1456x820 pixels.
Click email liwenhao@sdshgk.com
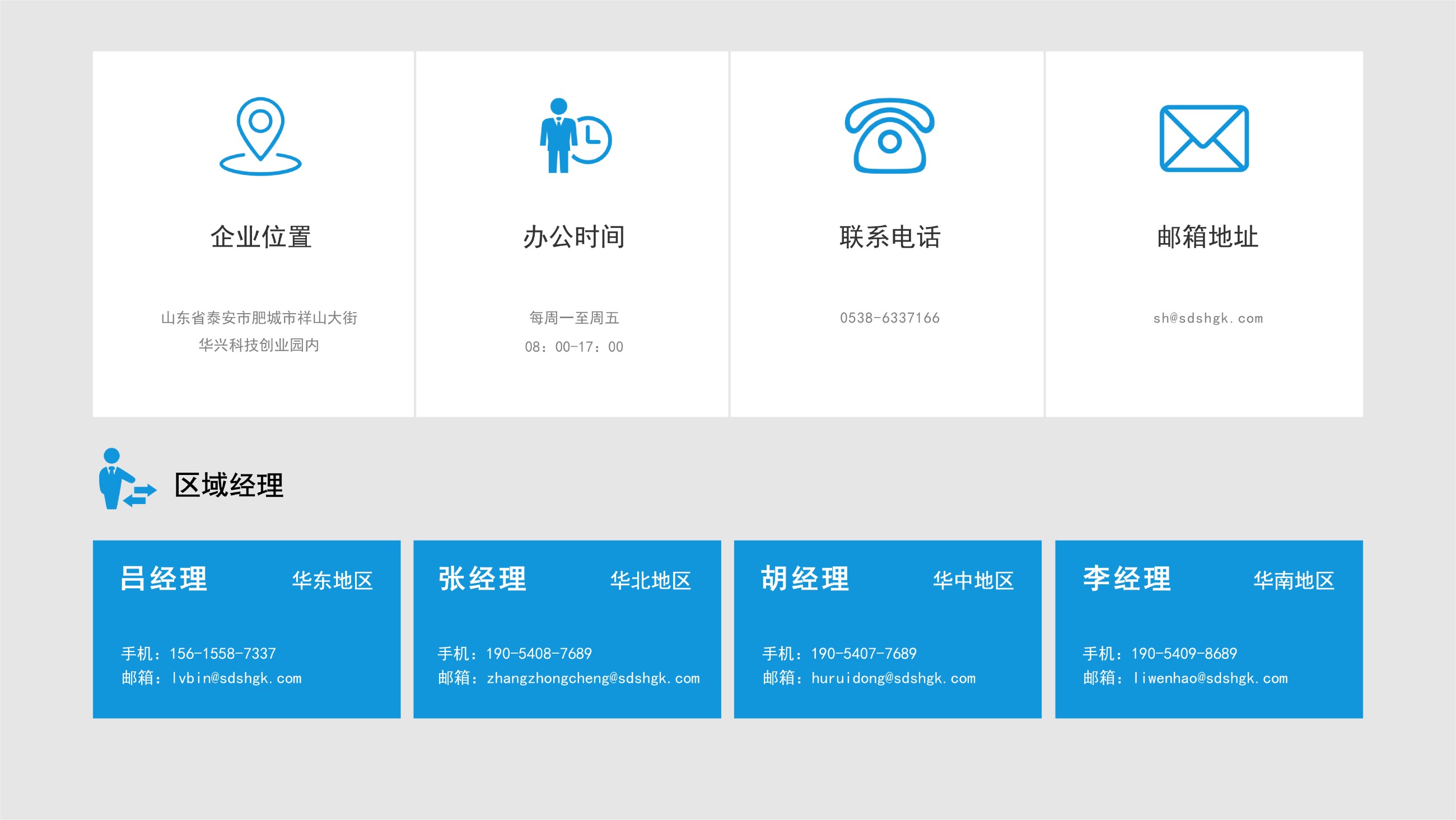(1211, 678)
